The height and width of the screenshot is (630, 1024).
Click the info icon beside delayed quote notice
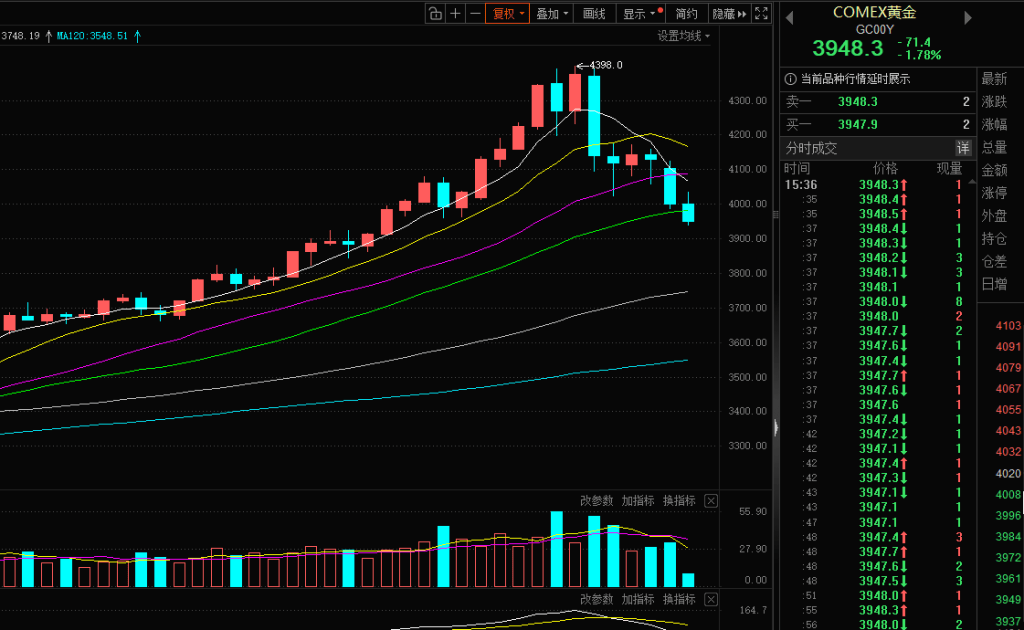click(790, 79)
